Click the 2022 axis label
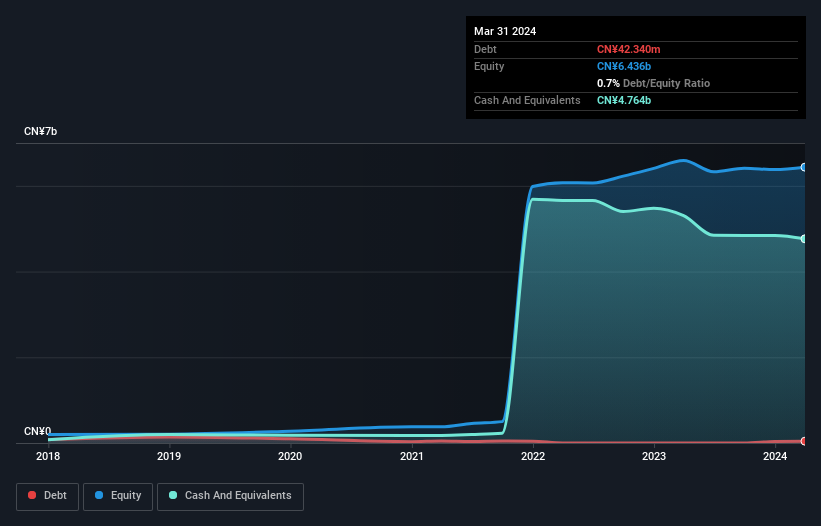The height and width of the screenshot is (526, 821). click(533, 456)
